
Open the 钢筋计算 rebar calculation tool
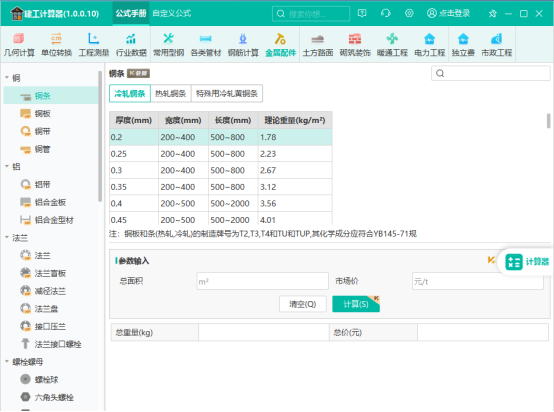tap(243, 45)
